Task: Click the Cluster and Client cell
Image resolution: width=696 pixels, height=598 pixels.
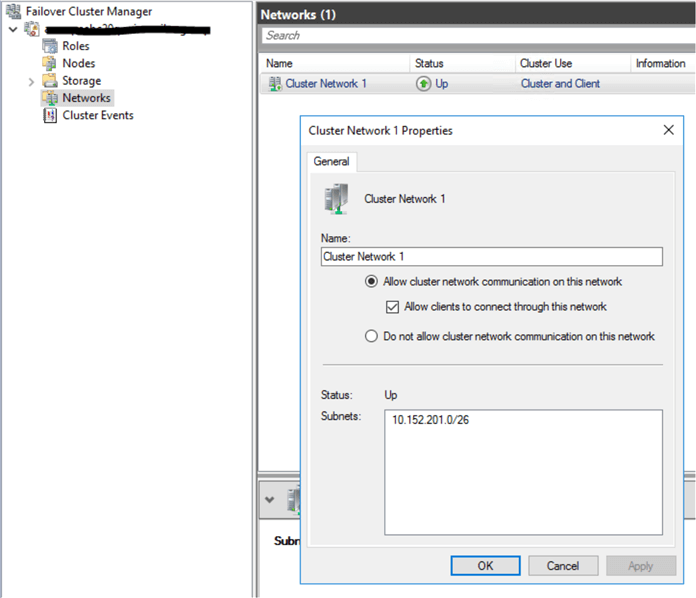Action: pos(560,83)
